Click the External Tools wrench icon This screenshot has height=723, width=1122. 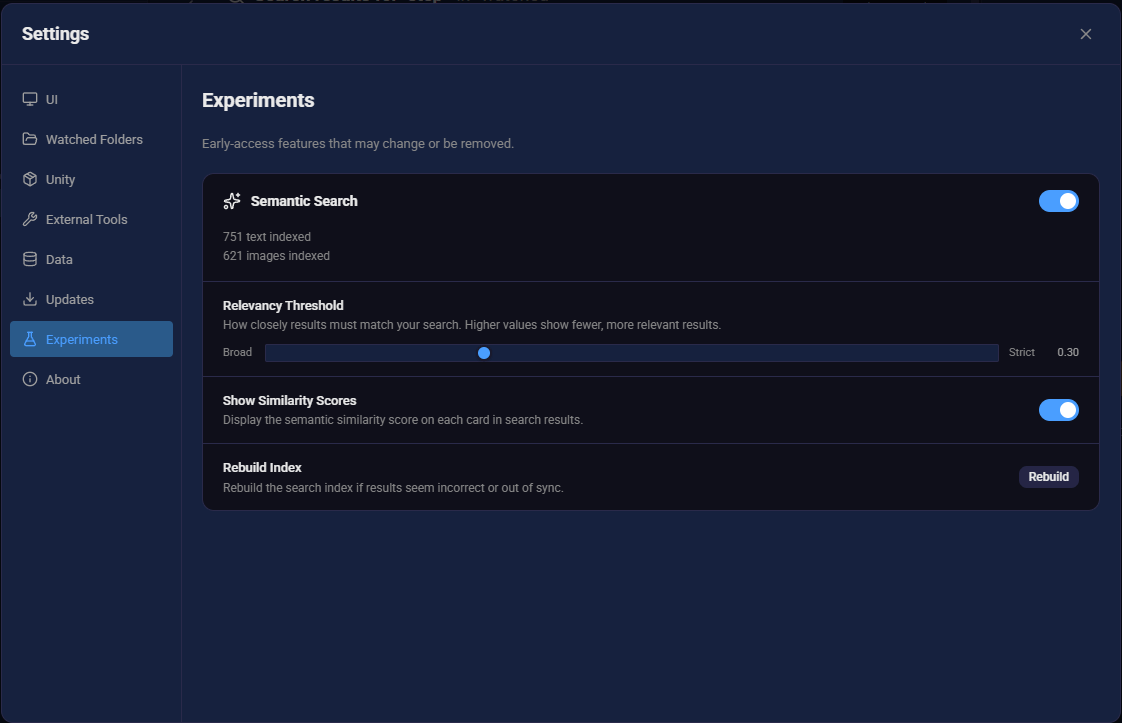(x=28, y=219)
